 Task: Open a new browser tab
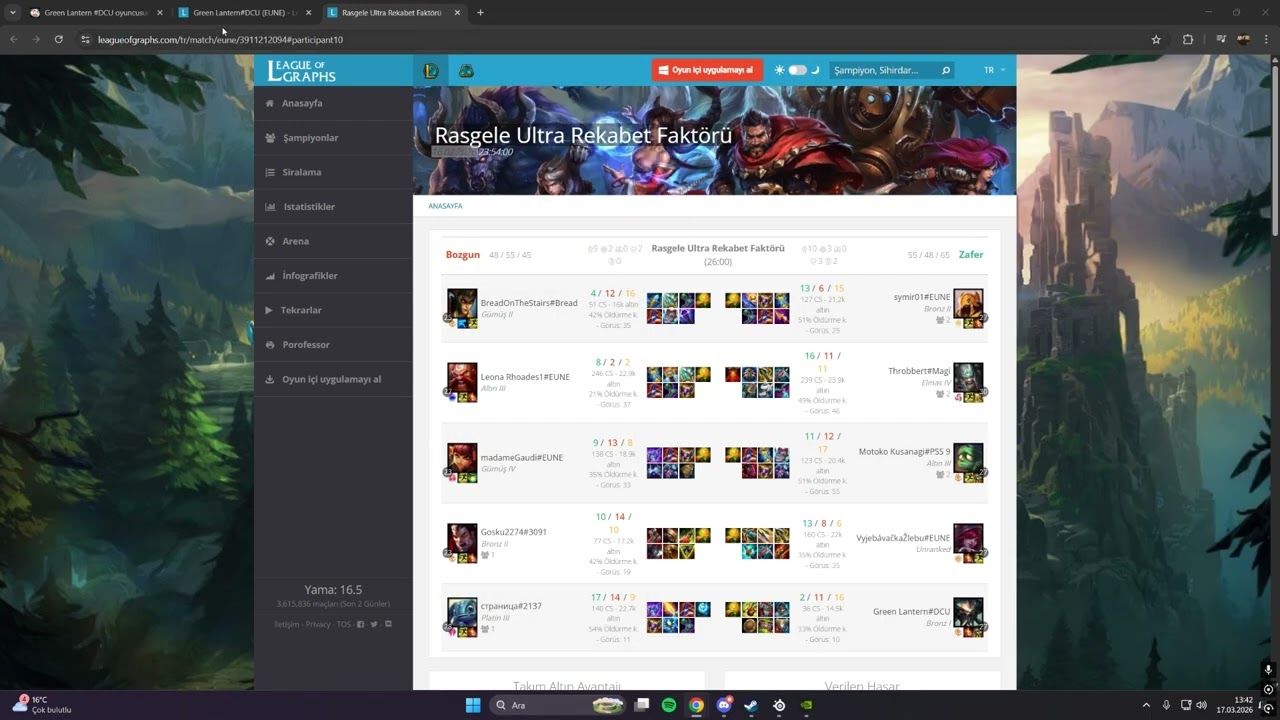(x=480, y=13)
